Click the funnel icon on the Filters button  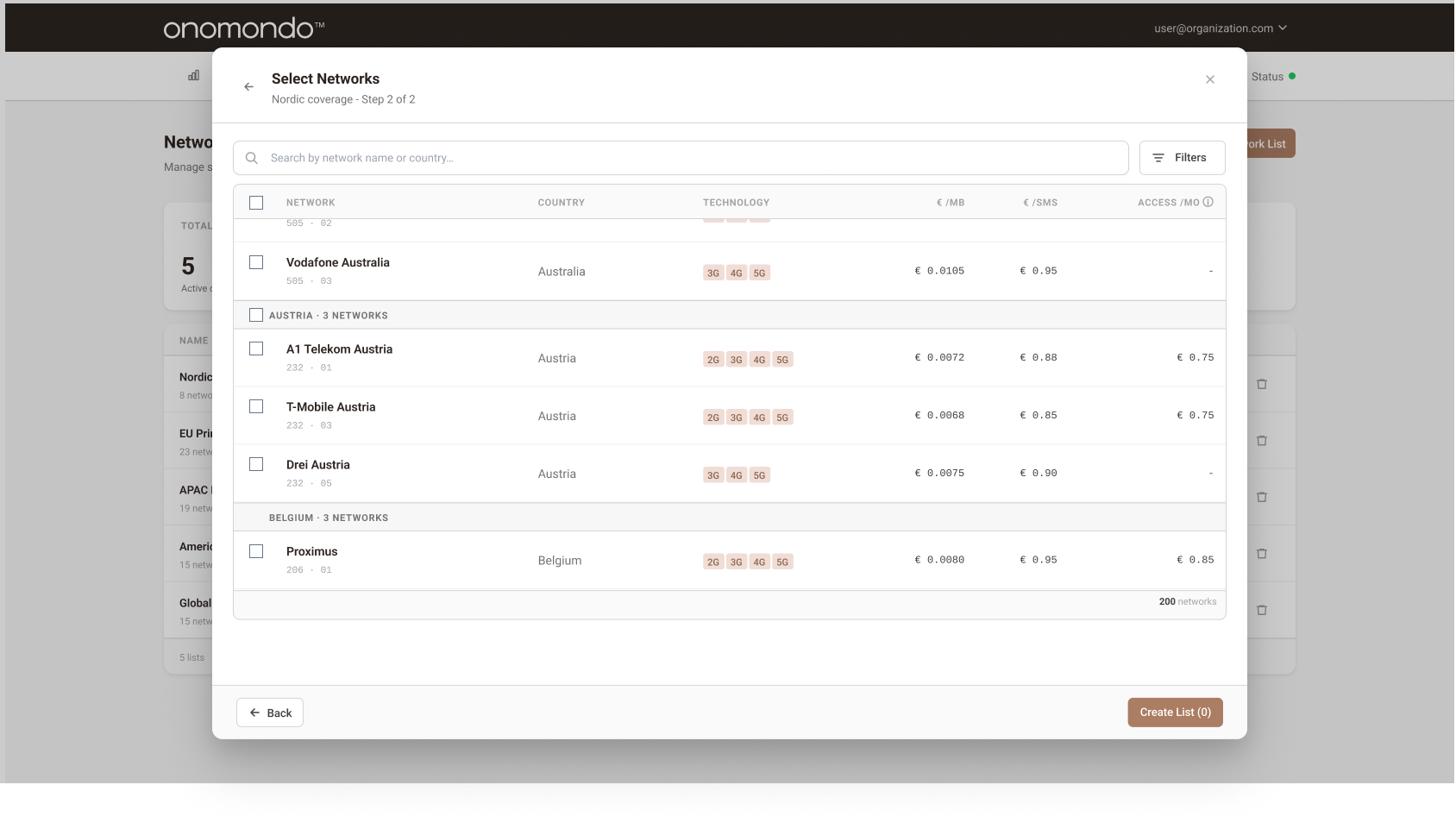(x=1158, y=157)
